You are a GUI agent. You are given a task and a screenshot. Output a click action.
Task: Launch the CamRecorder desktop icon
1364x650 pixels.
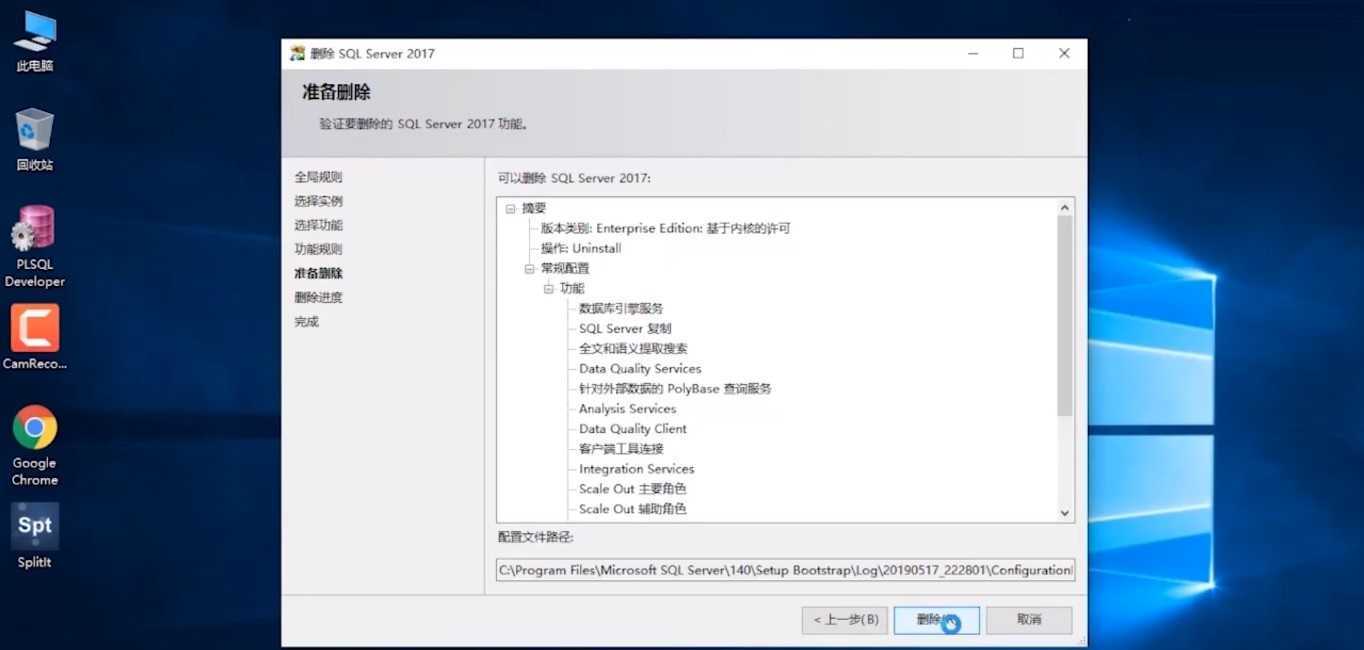tap(35, 337)
